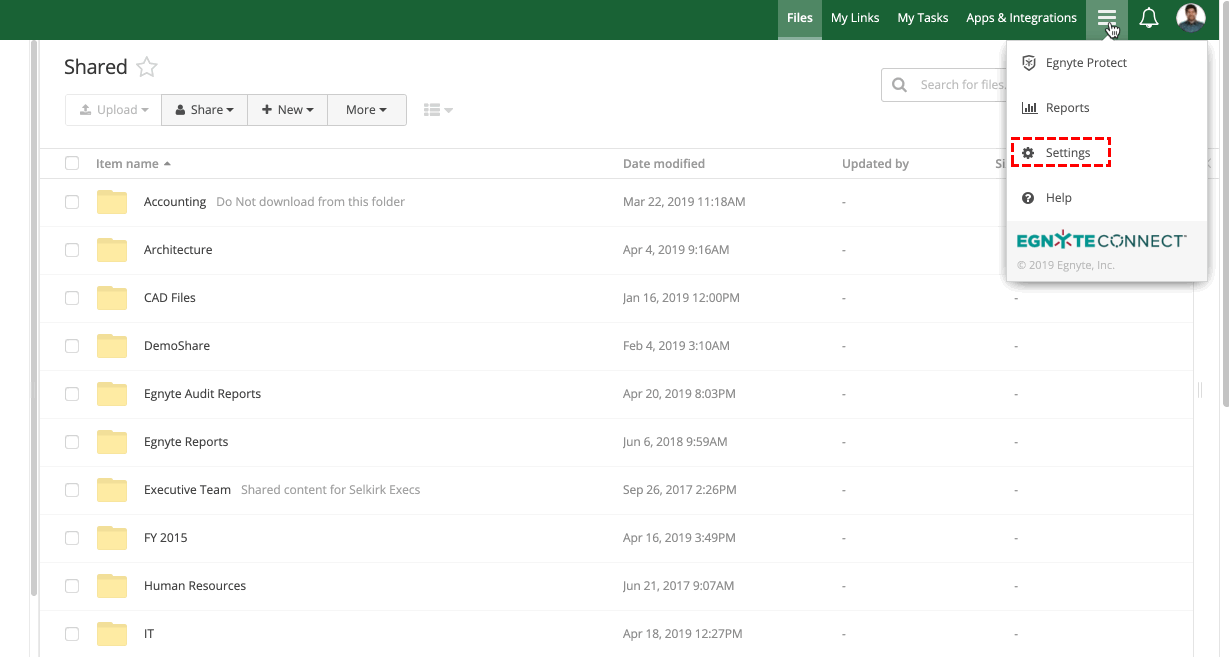The image size is (1229, 657).
Task: Open the Egnyte Audit Reports folder
Action: point(202,394)
